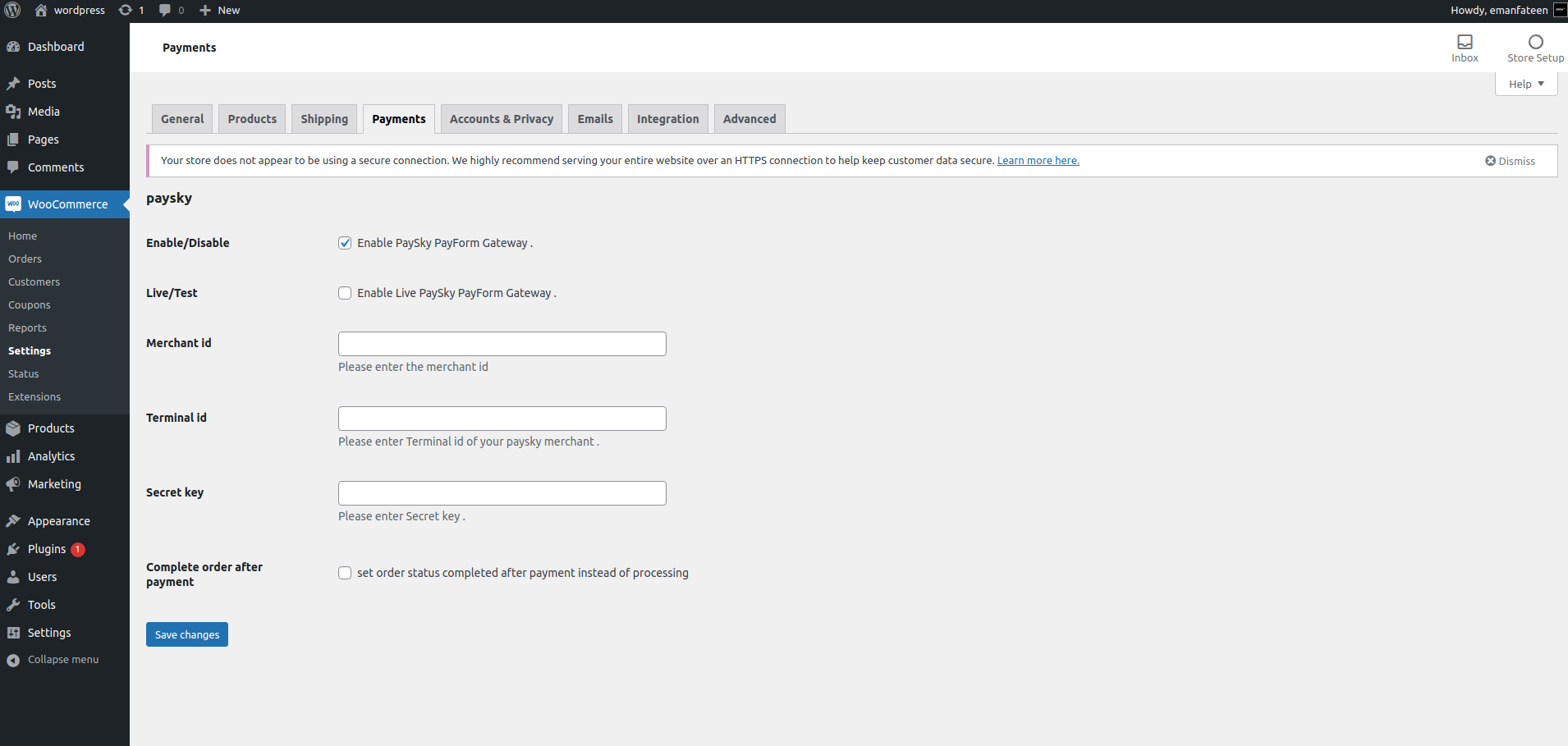Click the user avatar next to Howdy
The width and height of the screenshot is (1568, 746).
1560,10
